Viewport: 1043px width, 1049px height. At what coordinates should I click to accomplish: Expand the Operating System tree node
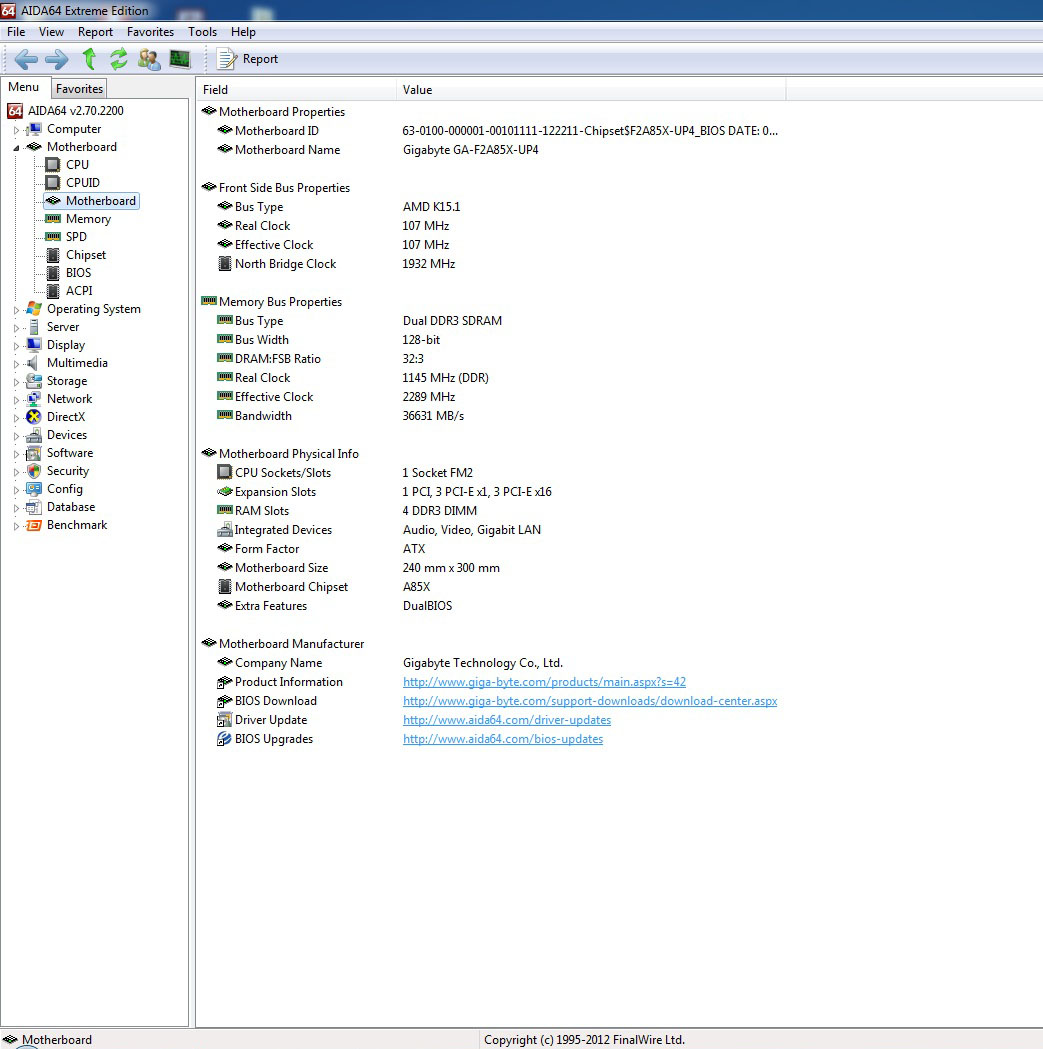17,310
